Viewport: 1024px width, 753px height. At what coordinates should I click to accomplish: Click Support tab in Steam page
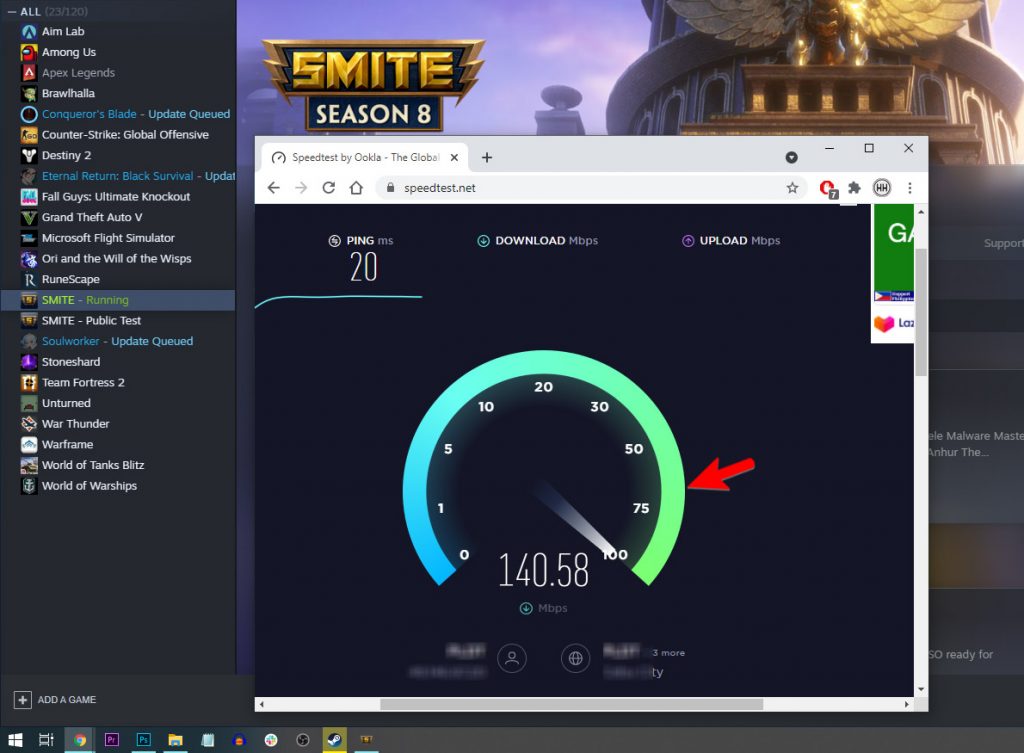1003,243
